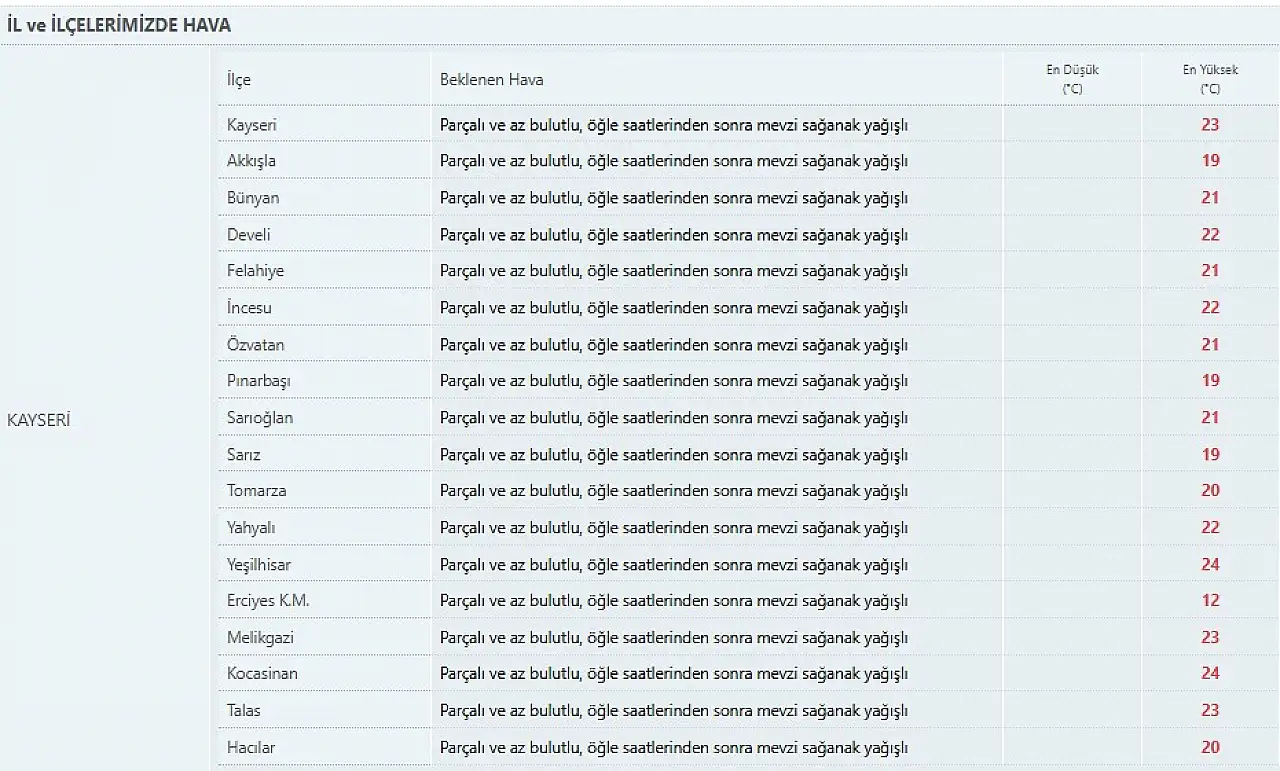1280x771 pixels.
Task: Click the Erciyes K.M. entry
Action: 268,601
